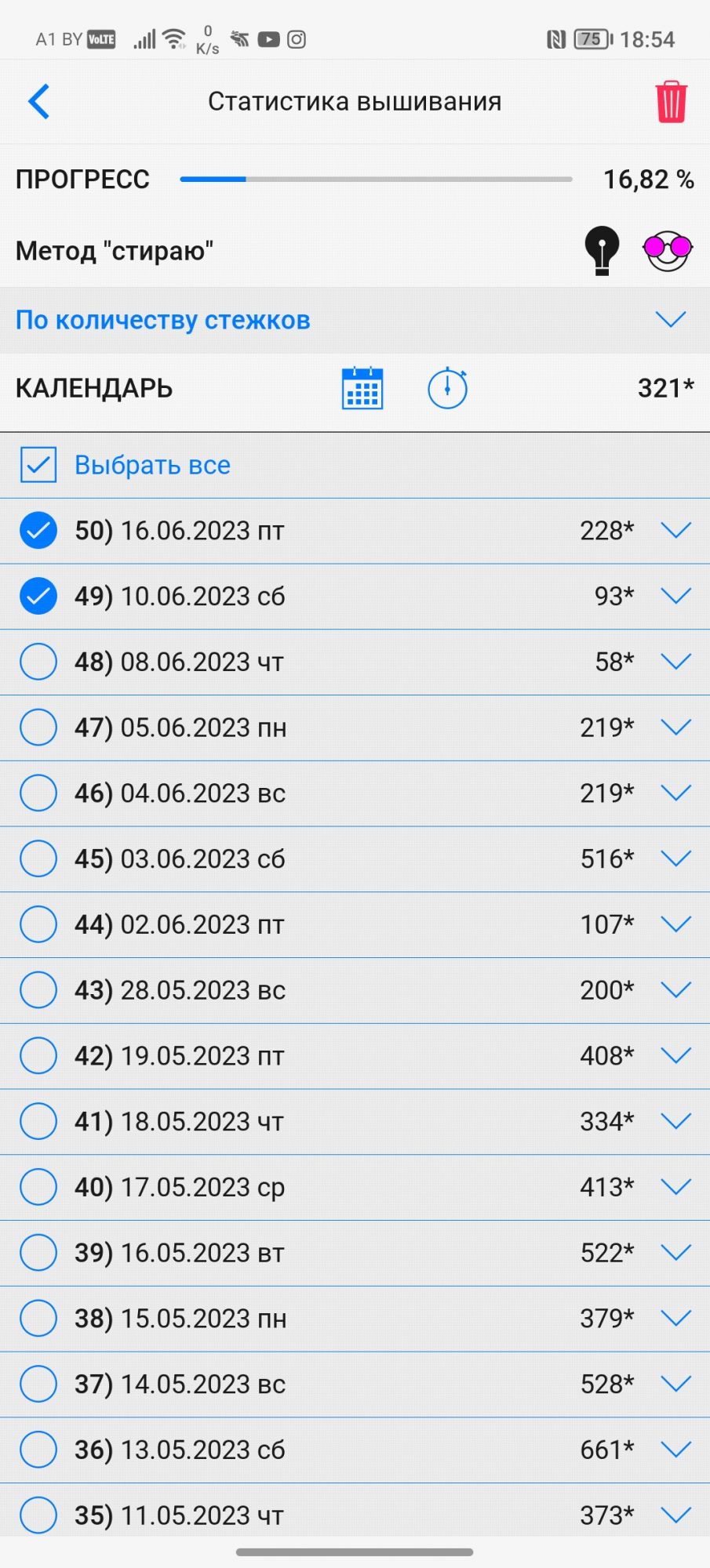This screenshot has height=1568, width=710.
Task: Tap the stopwatch timer icon
Action: [x=447, y=388]
